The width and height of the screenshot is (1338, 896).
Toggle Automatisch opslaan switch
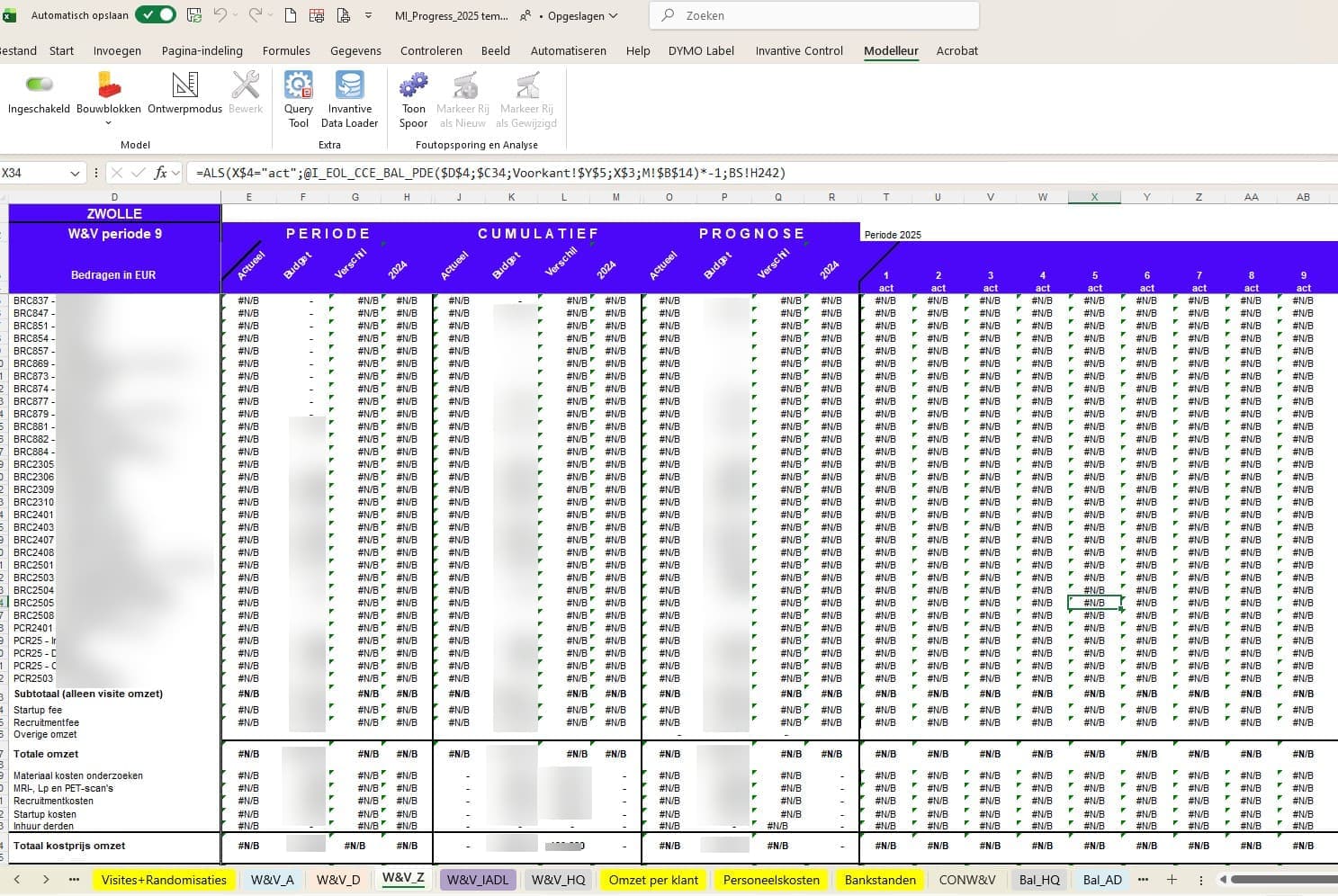click(x=155, y=15)
